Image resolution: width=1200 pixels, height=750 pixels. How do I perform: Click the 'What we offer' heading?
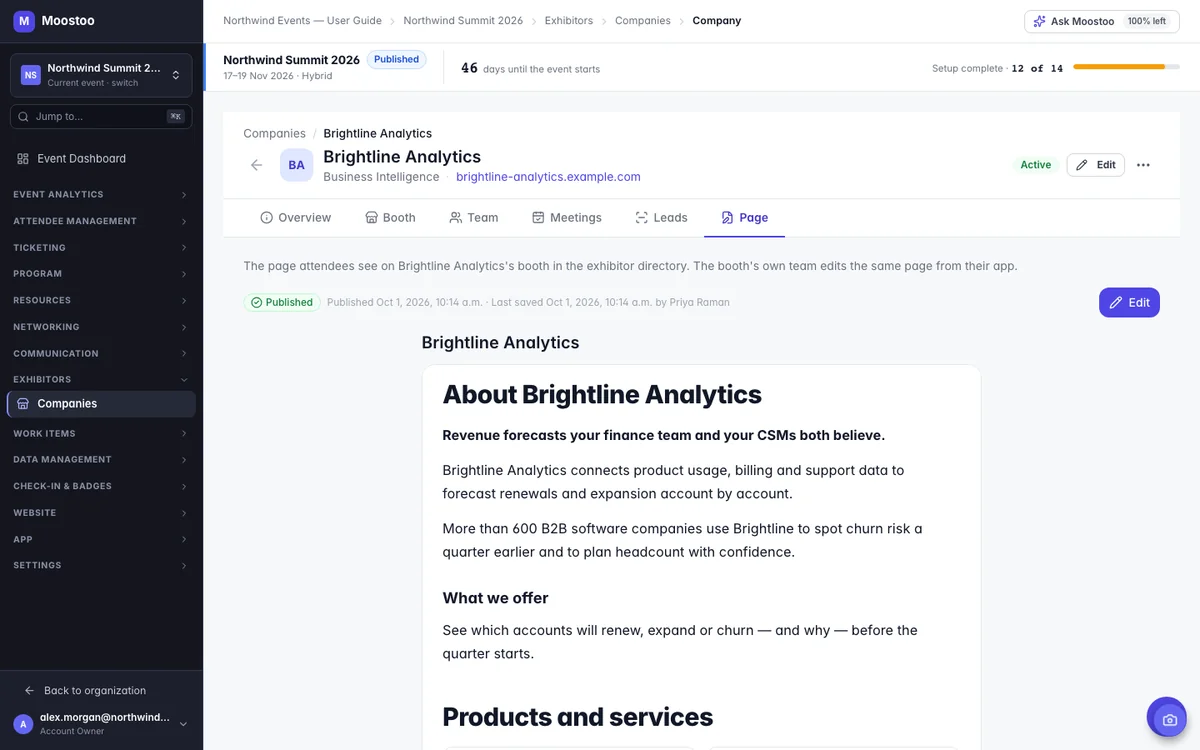[495, 598]
